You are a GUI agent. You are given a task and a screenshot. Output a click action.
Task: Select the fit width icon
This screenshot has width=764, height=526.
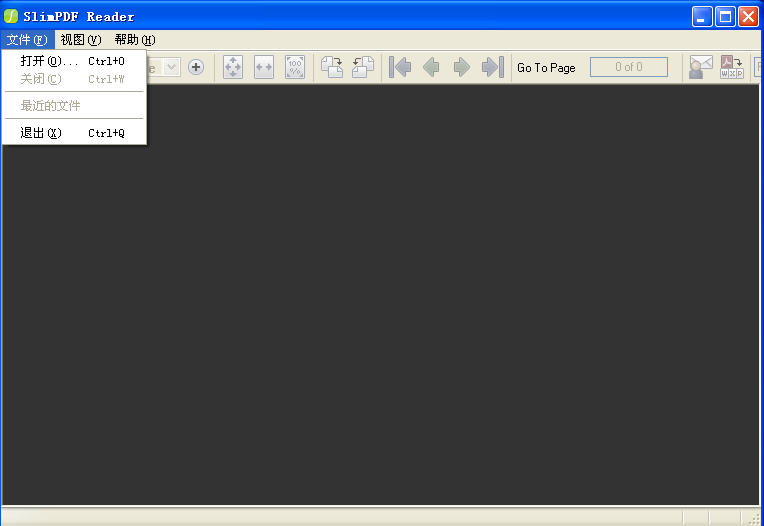(264, 67)
